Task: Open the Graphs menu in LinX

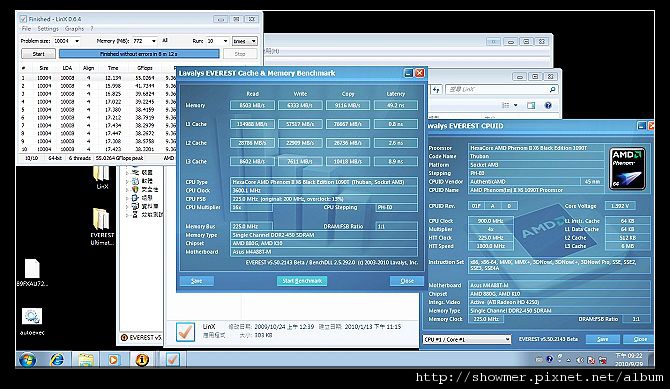Action: click(x=74, y=29)
